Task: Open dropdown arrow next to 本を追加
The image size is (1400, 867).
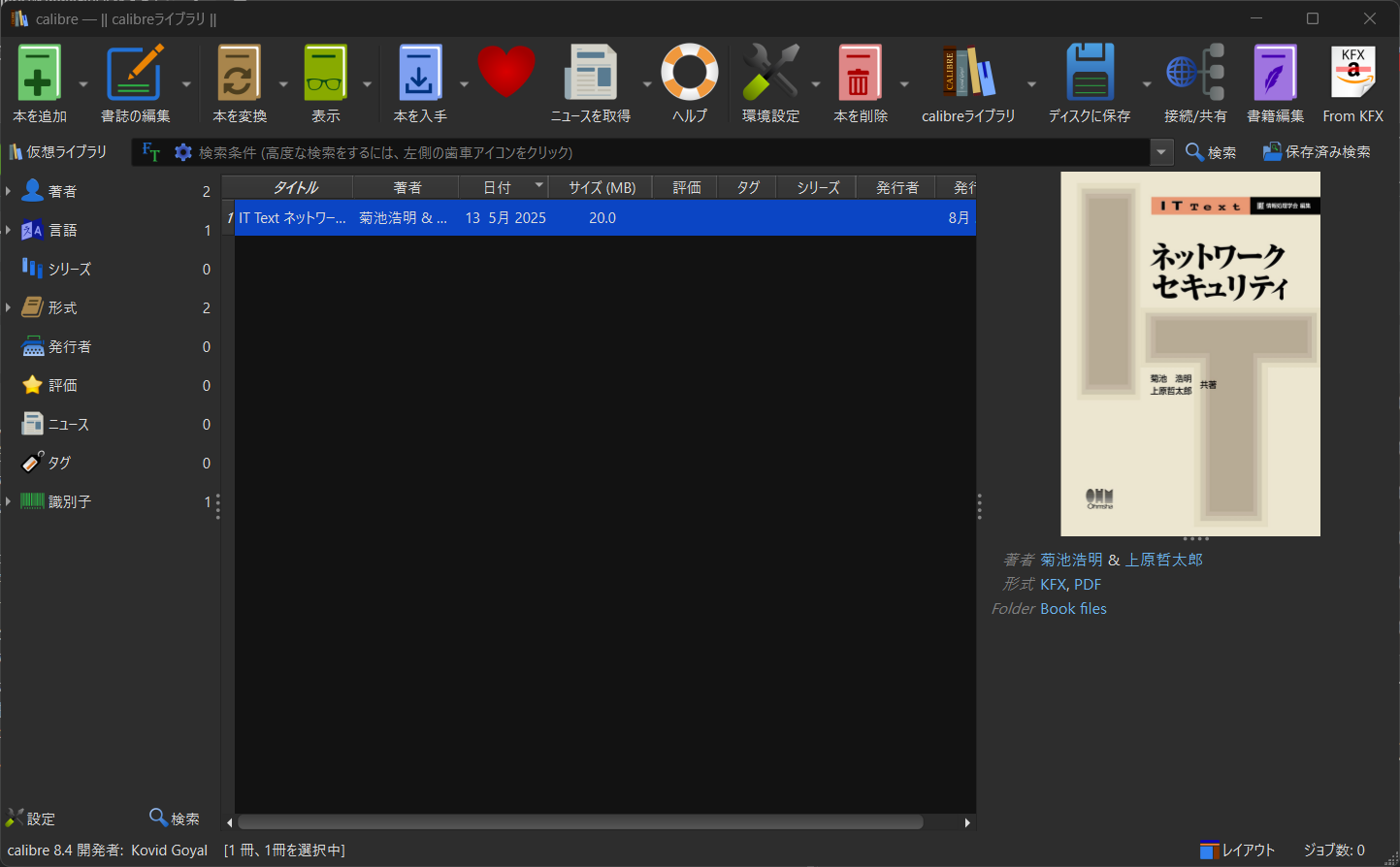Action: tap(82, 84)
